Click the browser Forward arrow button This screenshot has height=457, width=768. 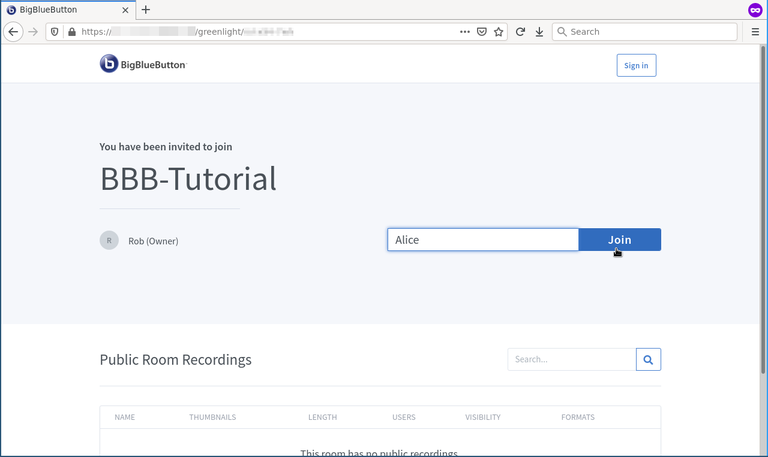pos(33,32)
